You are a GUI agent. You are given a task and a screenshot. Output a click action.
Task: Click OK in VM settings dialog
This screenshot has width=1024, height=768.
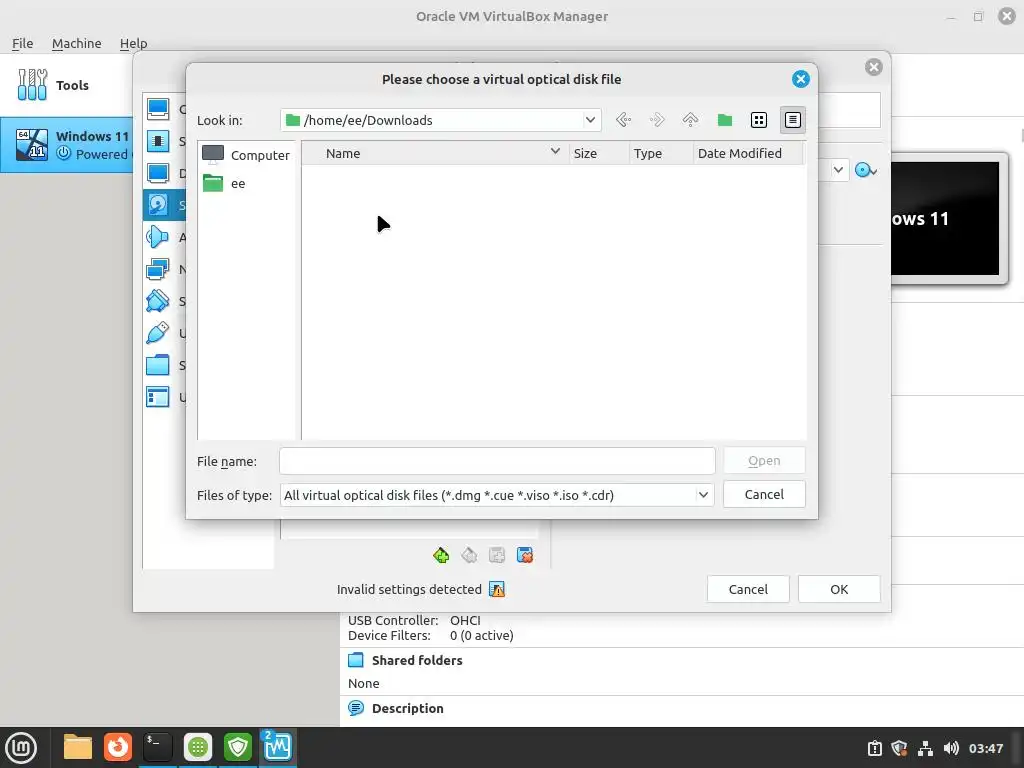[839, 589]
